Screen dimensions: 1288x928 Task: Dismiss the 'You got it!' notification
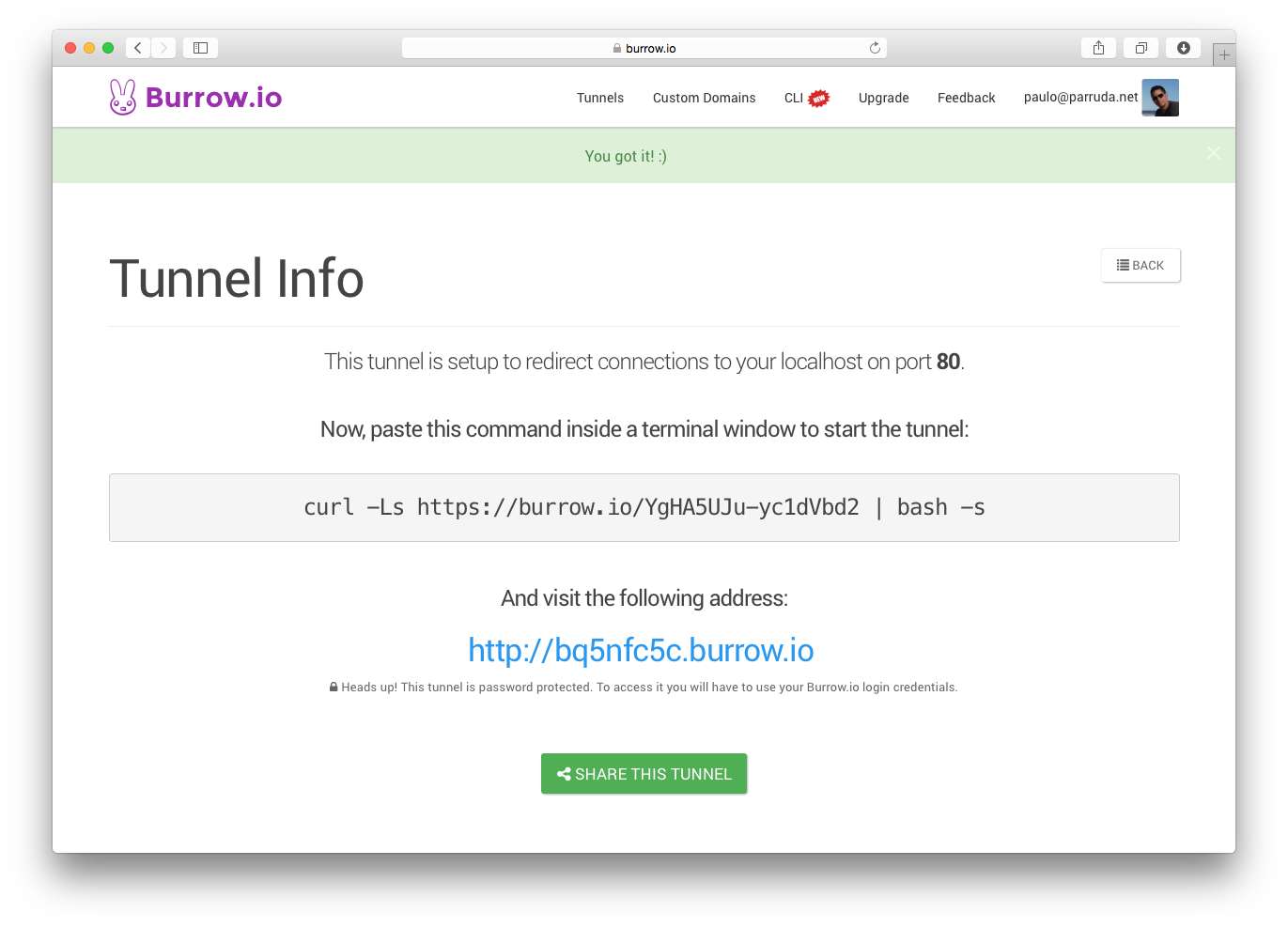1213,153
